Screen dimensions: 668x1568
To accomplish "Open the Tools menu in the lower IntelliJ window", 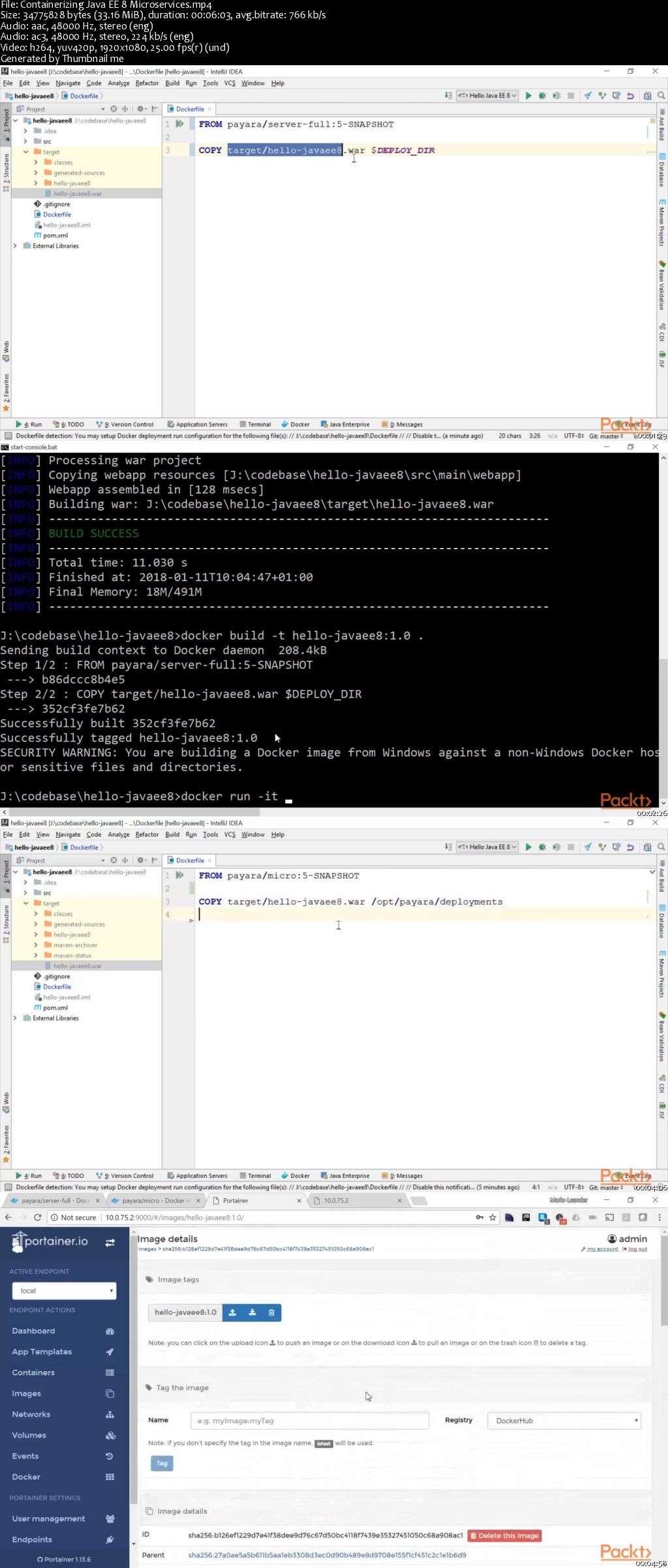I will coord(210,834).
